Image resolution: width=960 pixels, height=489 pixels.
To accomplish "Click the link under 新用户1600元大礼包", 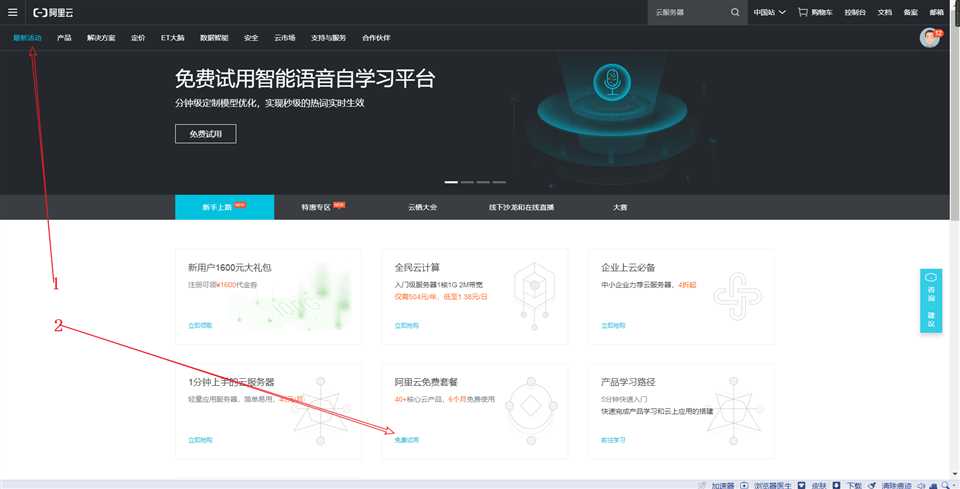I will click(x=200, y=326).
